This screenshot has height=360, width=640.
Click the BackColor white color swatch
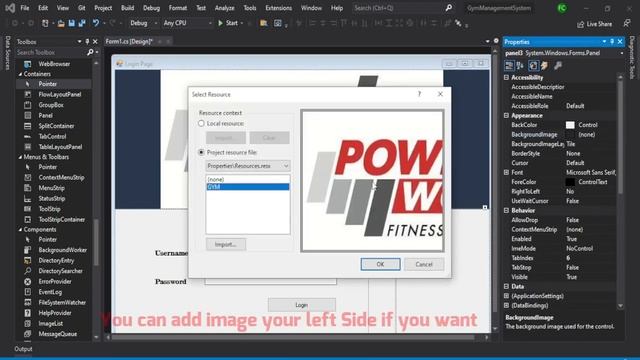(570, 125)
